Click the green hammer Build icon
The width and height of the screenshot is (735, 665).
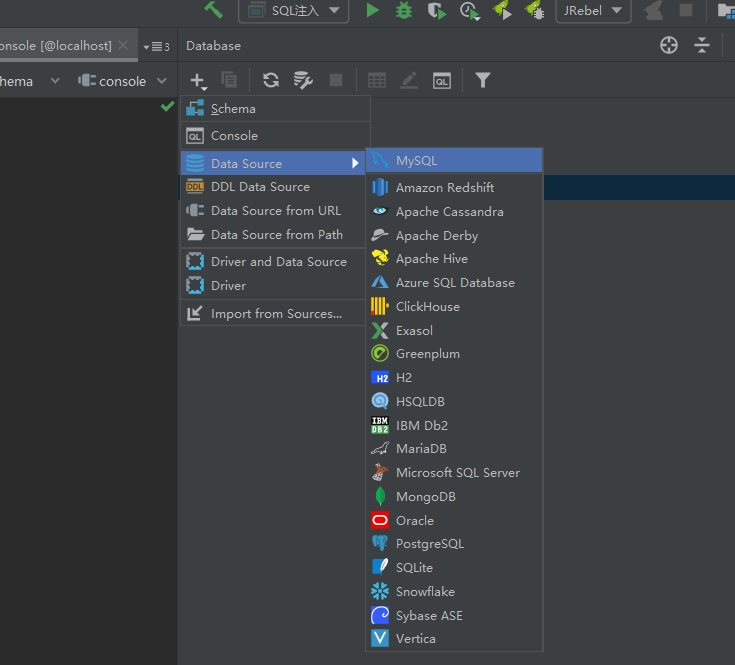(213, 10)
